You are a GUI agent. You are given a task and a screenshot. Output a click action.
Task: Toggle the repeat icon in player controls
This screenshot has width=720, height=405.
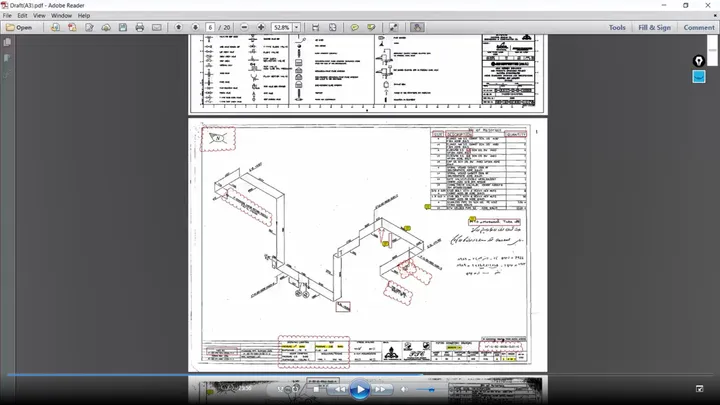tap(296, 389)
